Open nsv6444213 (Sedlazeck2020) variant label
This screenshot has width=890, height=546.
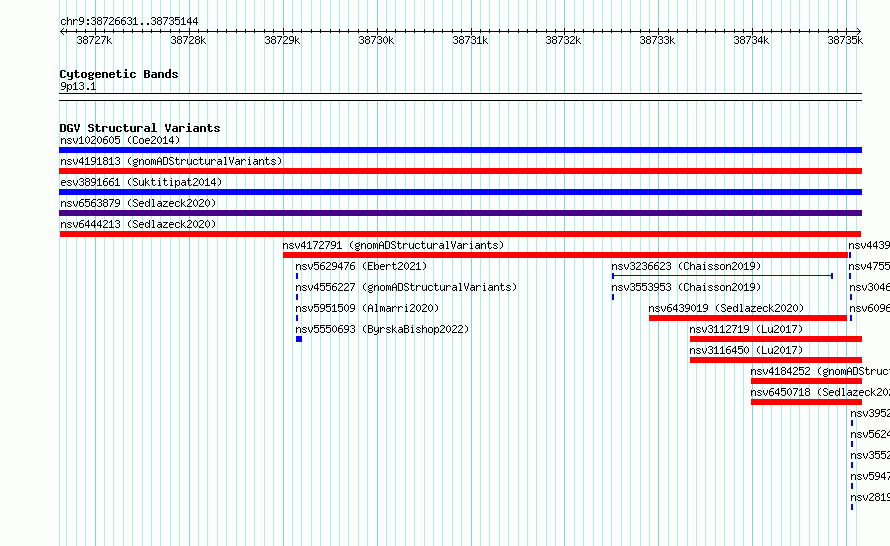[138, 224]
